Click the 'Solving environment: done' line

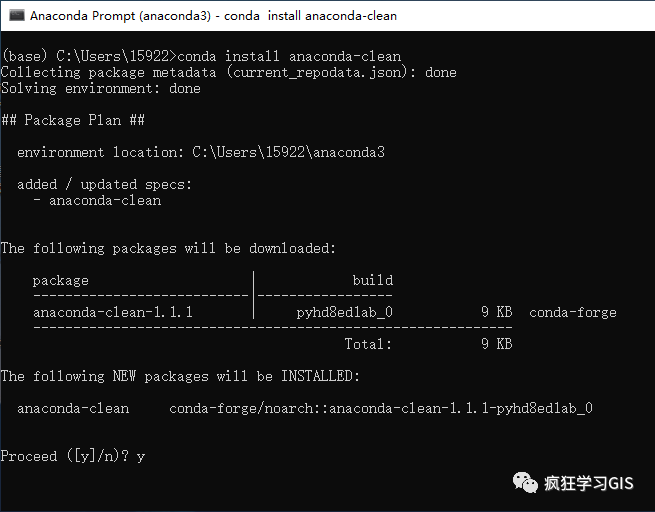point(101,88)
